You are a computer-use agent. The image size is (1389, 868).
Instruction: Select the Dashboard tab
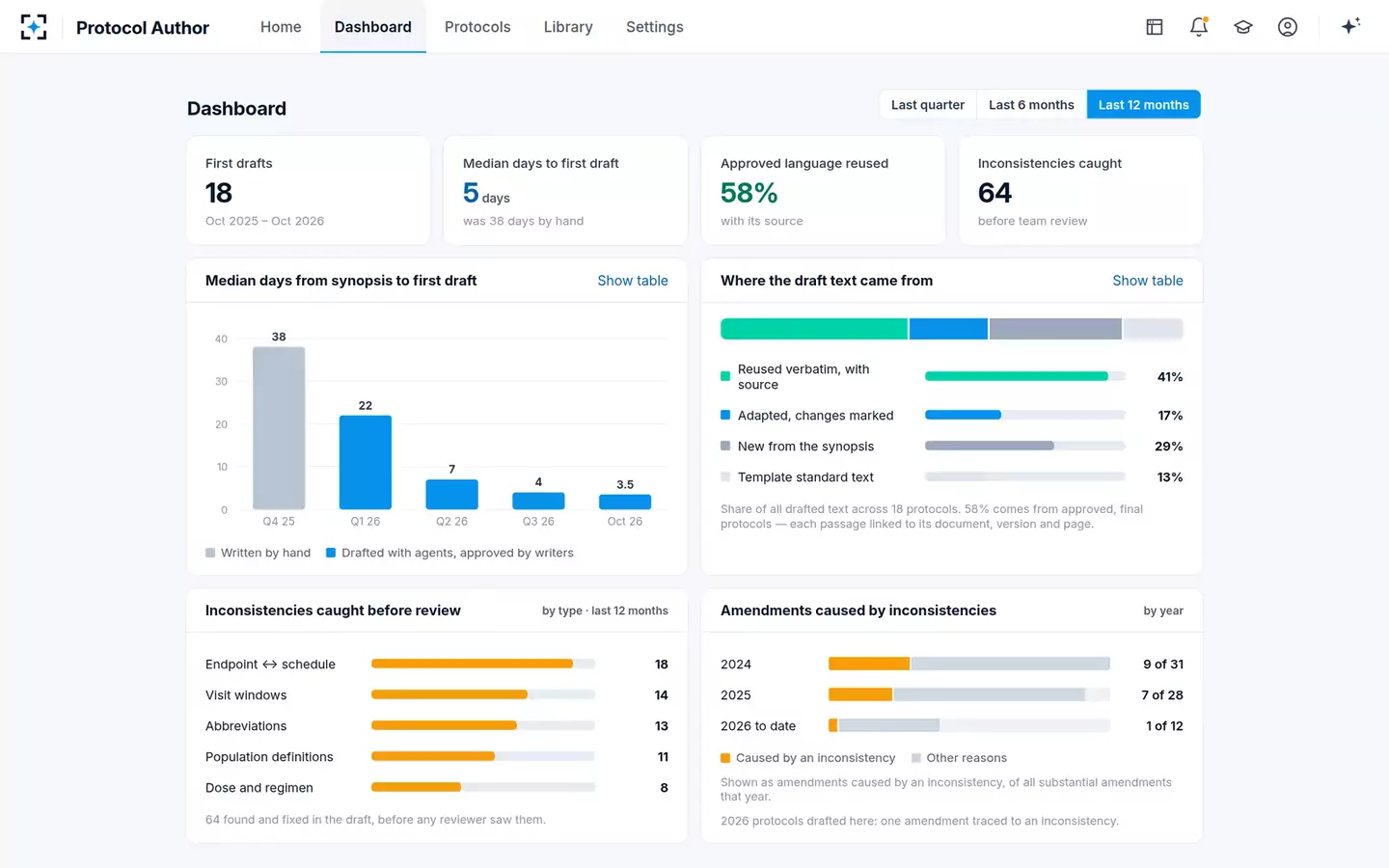(x=373, y=27)
